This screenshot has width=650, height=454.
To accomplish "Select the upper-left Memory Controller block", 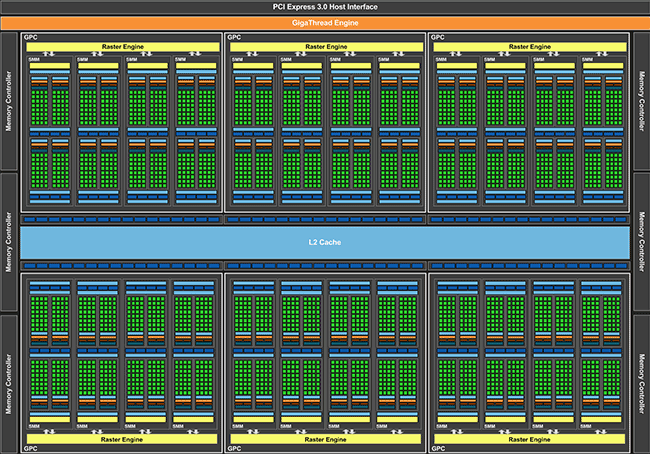I will click(9, 101).
